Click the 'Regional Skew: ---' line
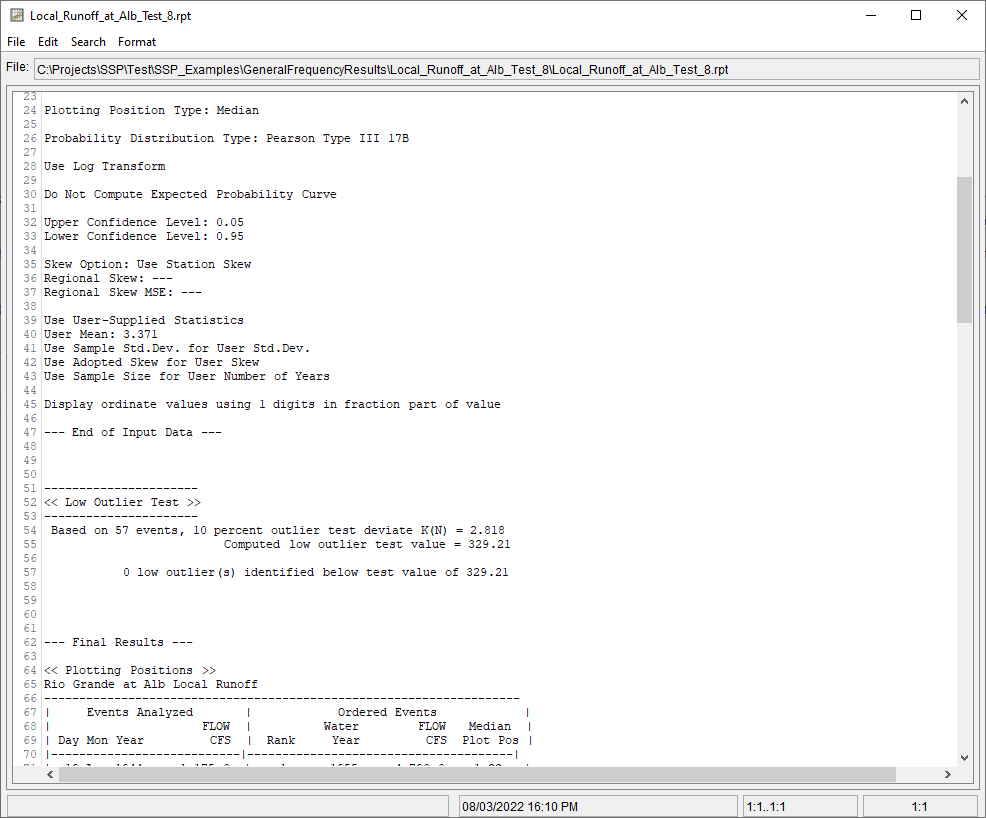The height and width of the screenshot is (818, 986). tap(108, 279)
